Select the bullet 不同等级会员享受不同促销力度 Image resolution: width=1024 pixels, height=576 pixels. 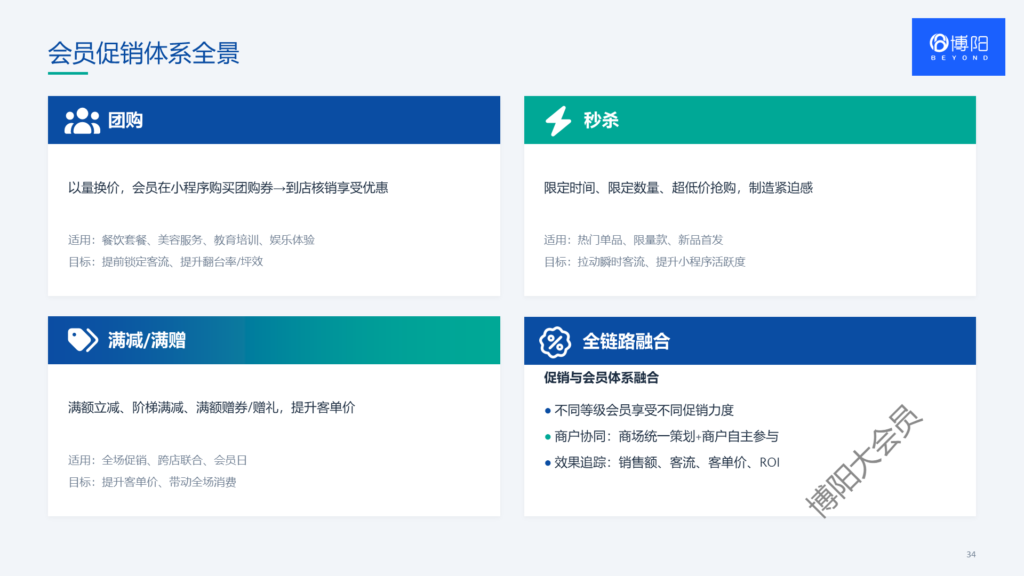coord(639,410)
